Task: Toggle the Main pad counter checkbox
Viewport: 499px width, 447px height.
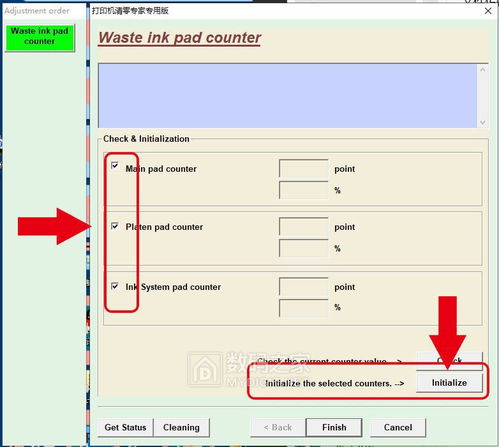Action: click(115, 166)
